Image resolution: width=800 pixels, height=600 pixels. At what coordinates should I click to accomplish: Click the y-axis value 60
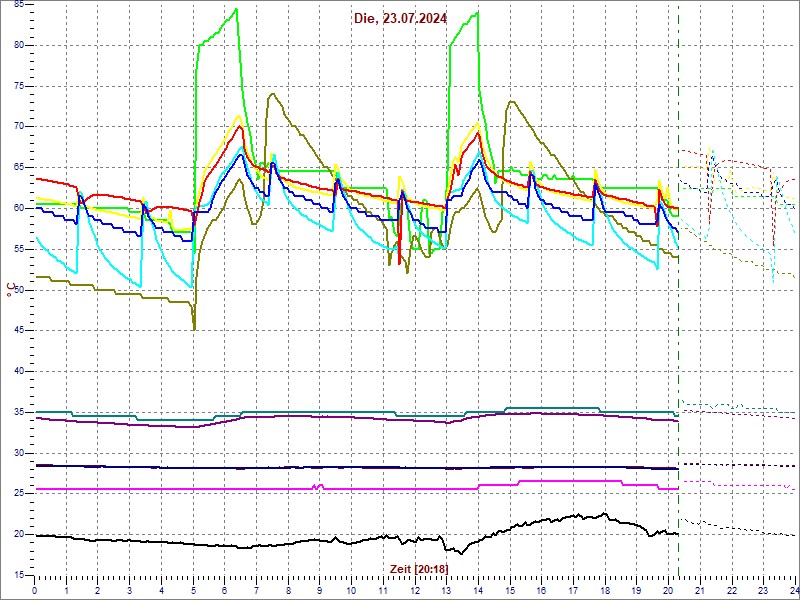tap(19, 208)
